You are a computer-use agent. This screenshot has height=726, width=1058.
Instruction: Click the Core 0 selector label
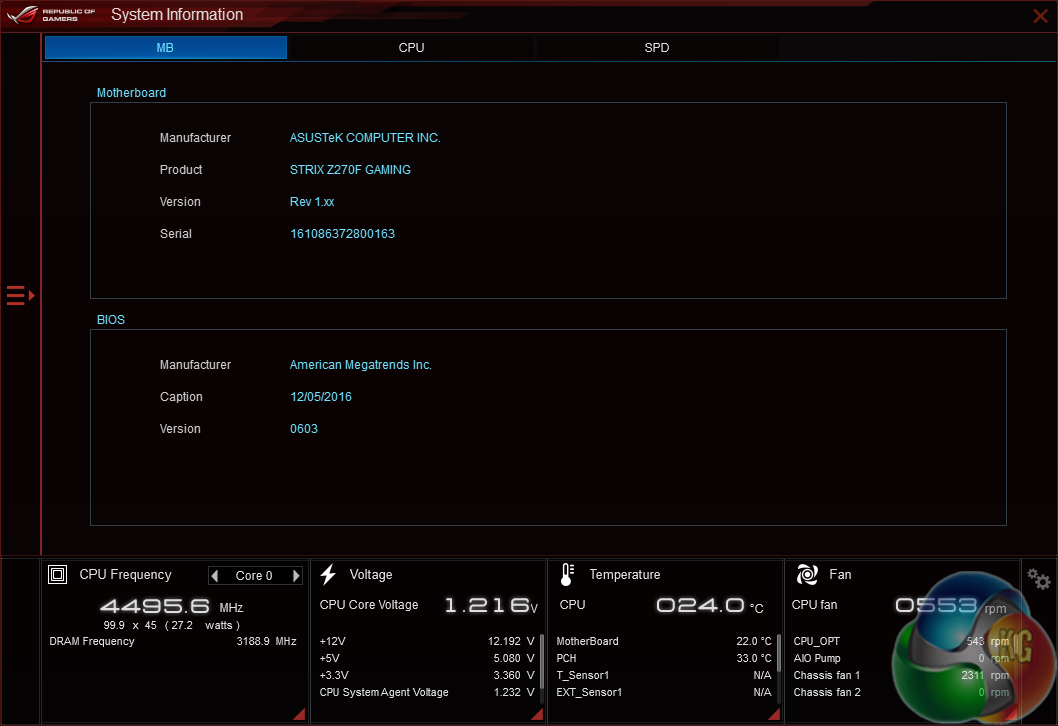click(x=254, y=576)
